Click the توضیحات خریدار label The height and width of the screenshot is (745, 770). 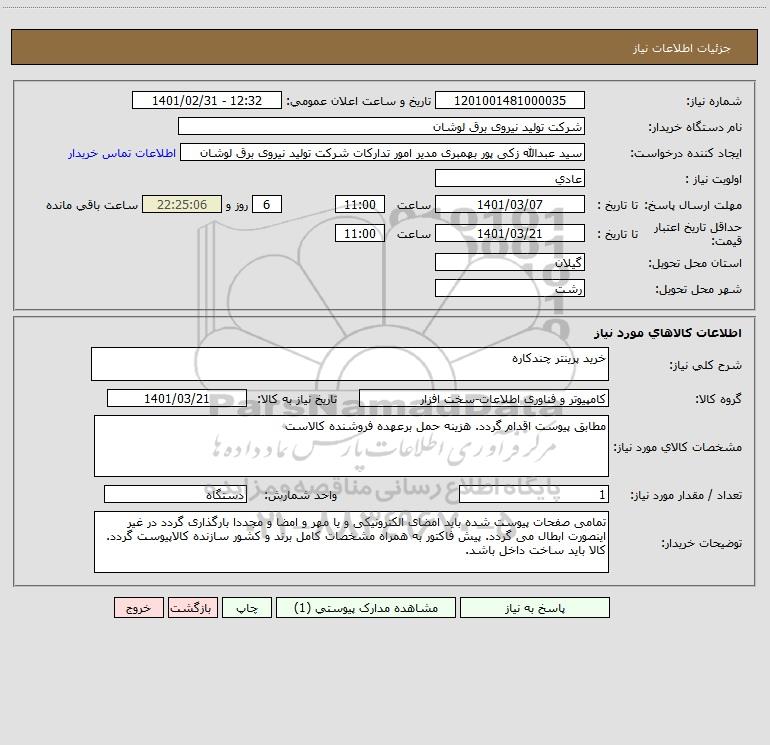coord(702,543)
